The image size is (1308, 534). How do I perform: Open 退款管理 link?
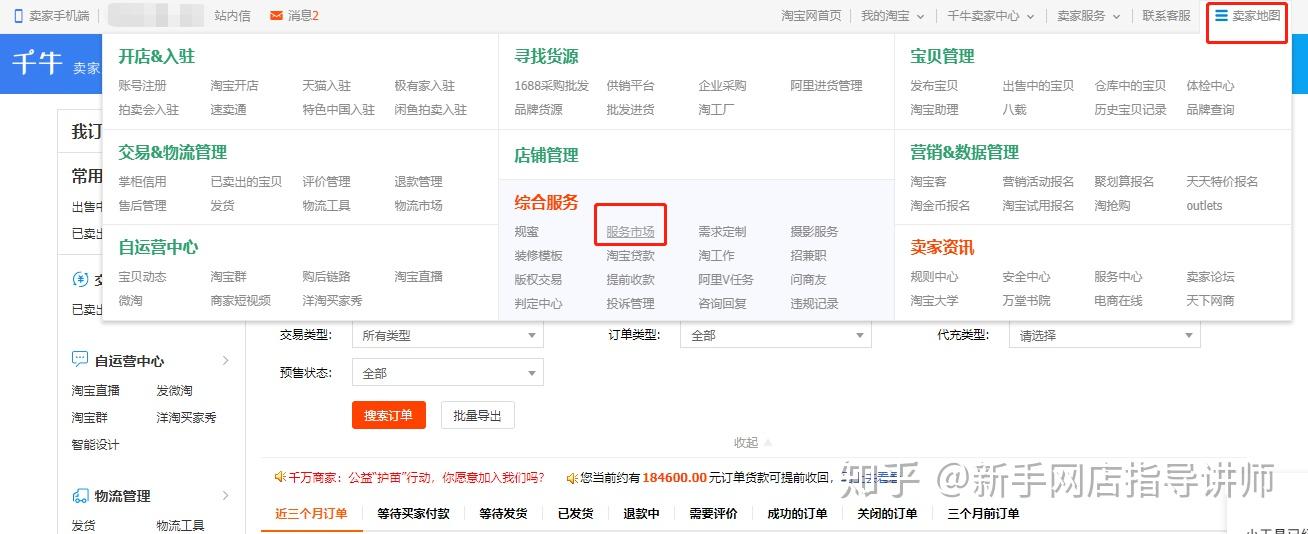click(418, 182)
